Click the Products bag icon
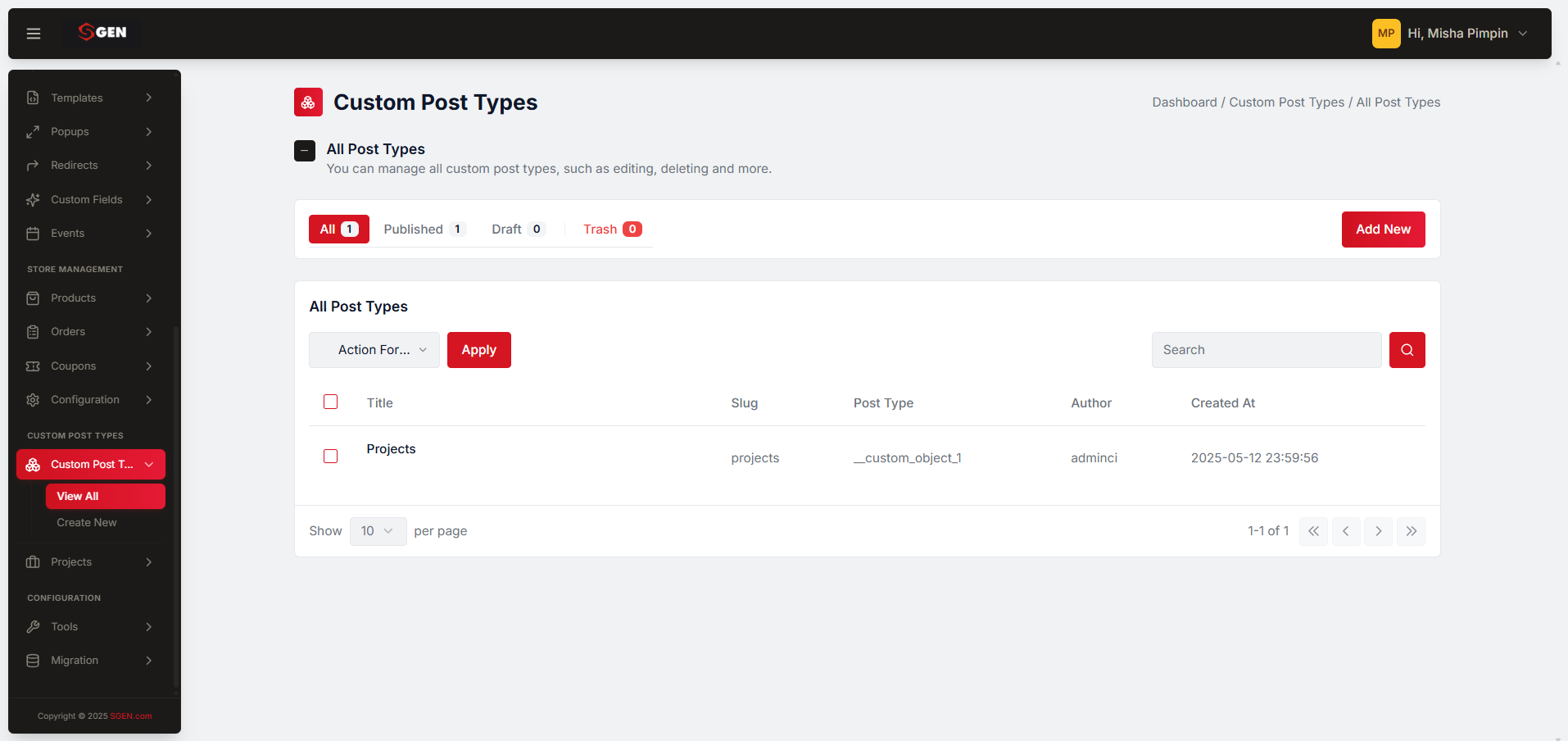1568x741 pixels. [33, 298]
